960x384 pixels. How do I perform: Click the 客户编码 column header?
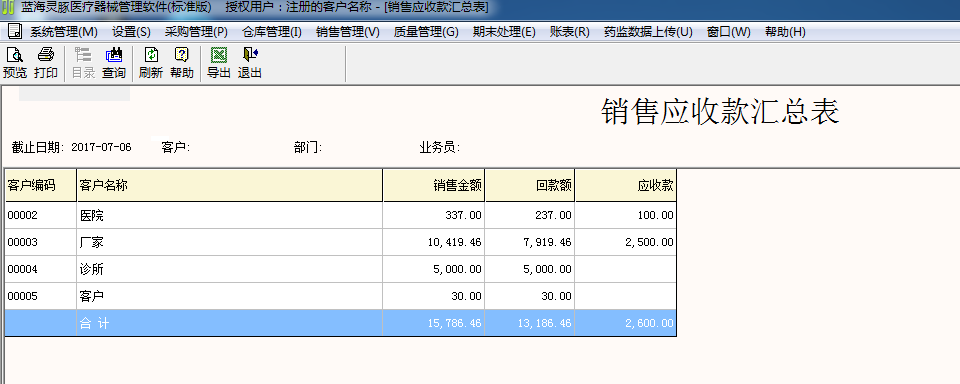coord(41,186)
